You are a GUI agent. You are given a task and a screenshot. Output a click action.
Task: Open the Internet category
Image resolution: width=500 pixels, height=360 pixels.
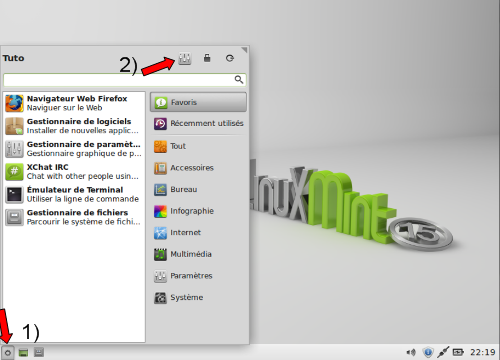coord(198,233)
